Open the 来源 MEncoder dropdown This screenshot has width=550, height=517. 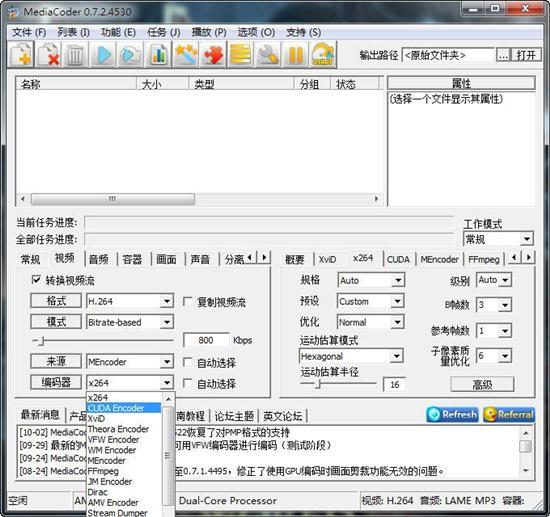167,362
